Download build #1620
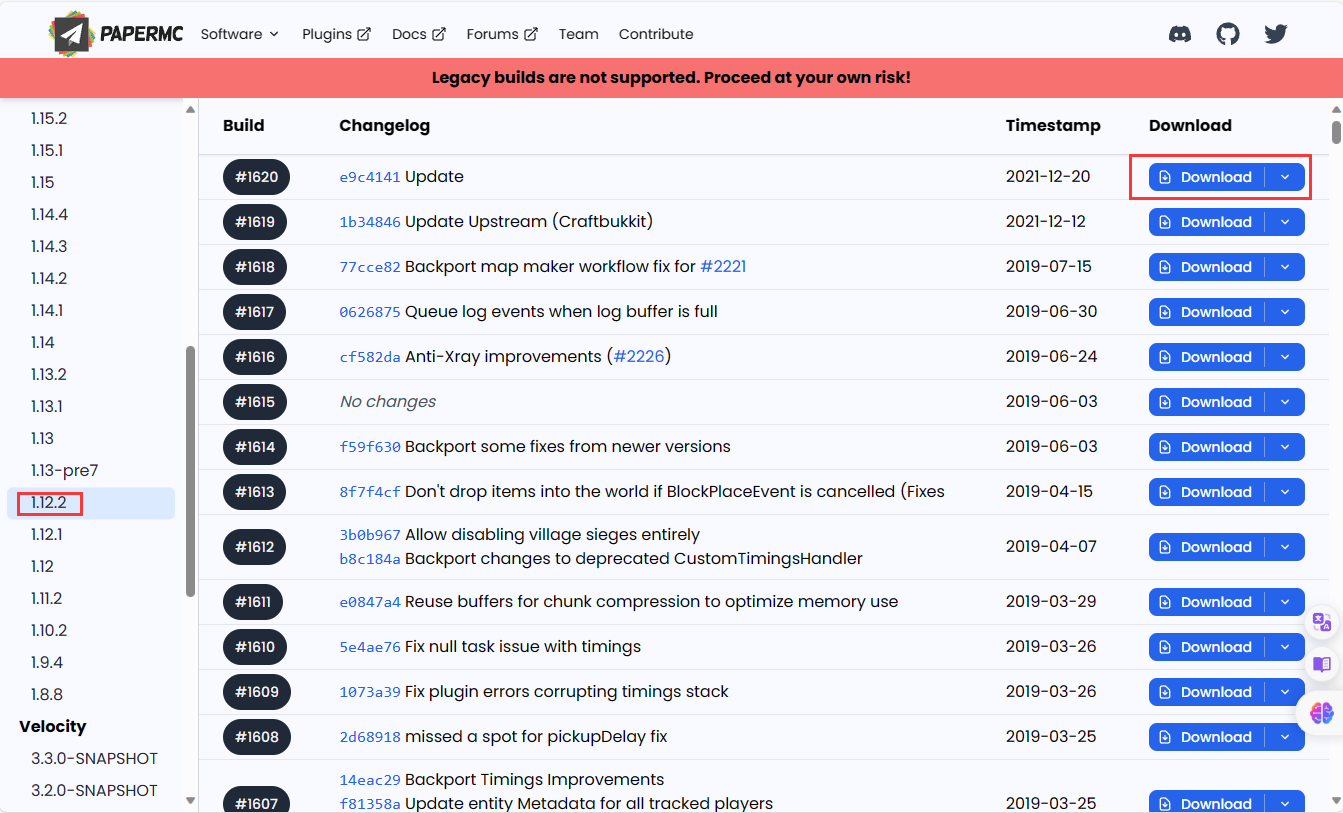 (1206, 177)
